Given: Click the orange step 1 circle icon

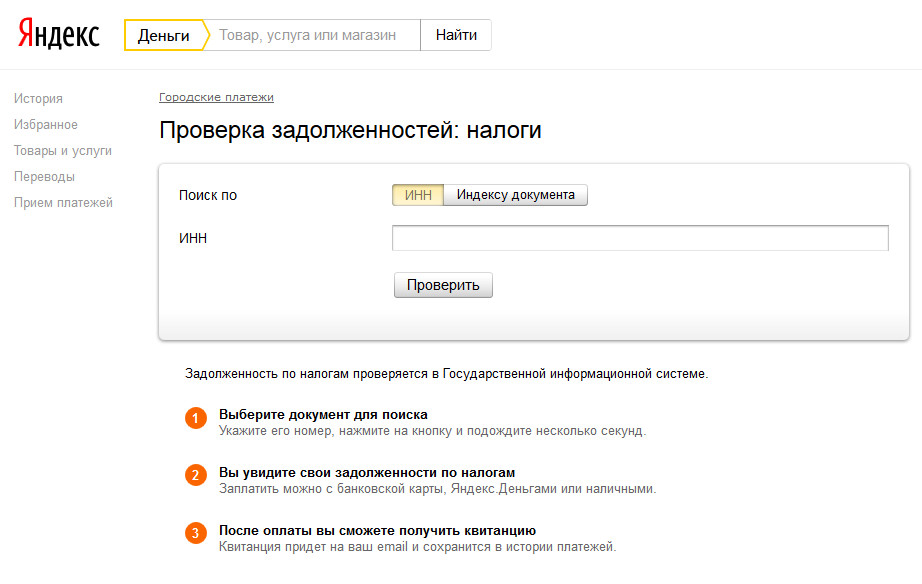Looking at the screenshot, I should coord(196,418).
